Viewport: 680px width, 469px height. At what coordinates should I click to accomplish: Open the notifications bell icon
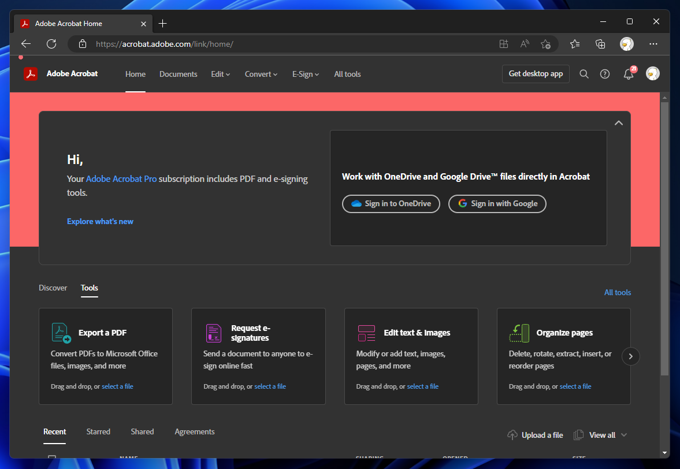(628, 74)
